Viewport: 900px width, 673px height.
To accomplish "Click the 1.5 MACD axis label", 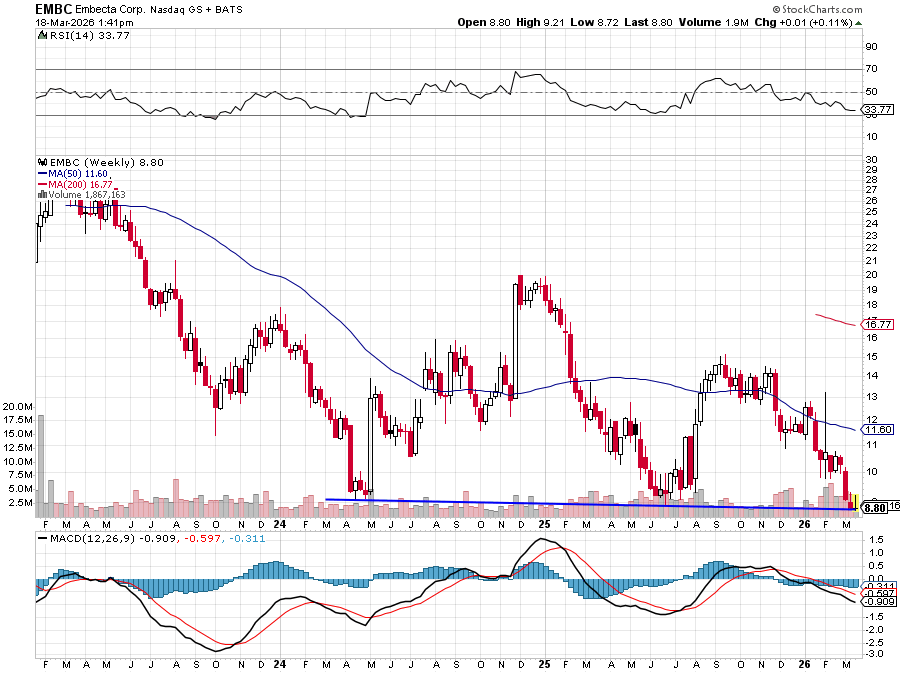I will (x=876, y=539).
